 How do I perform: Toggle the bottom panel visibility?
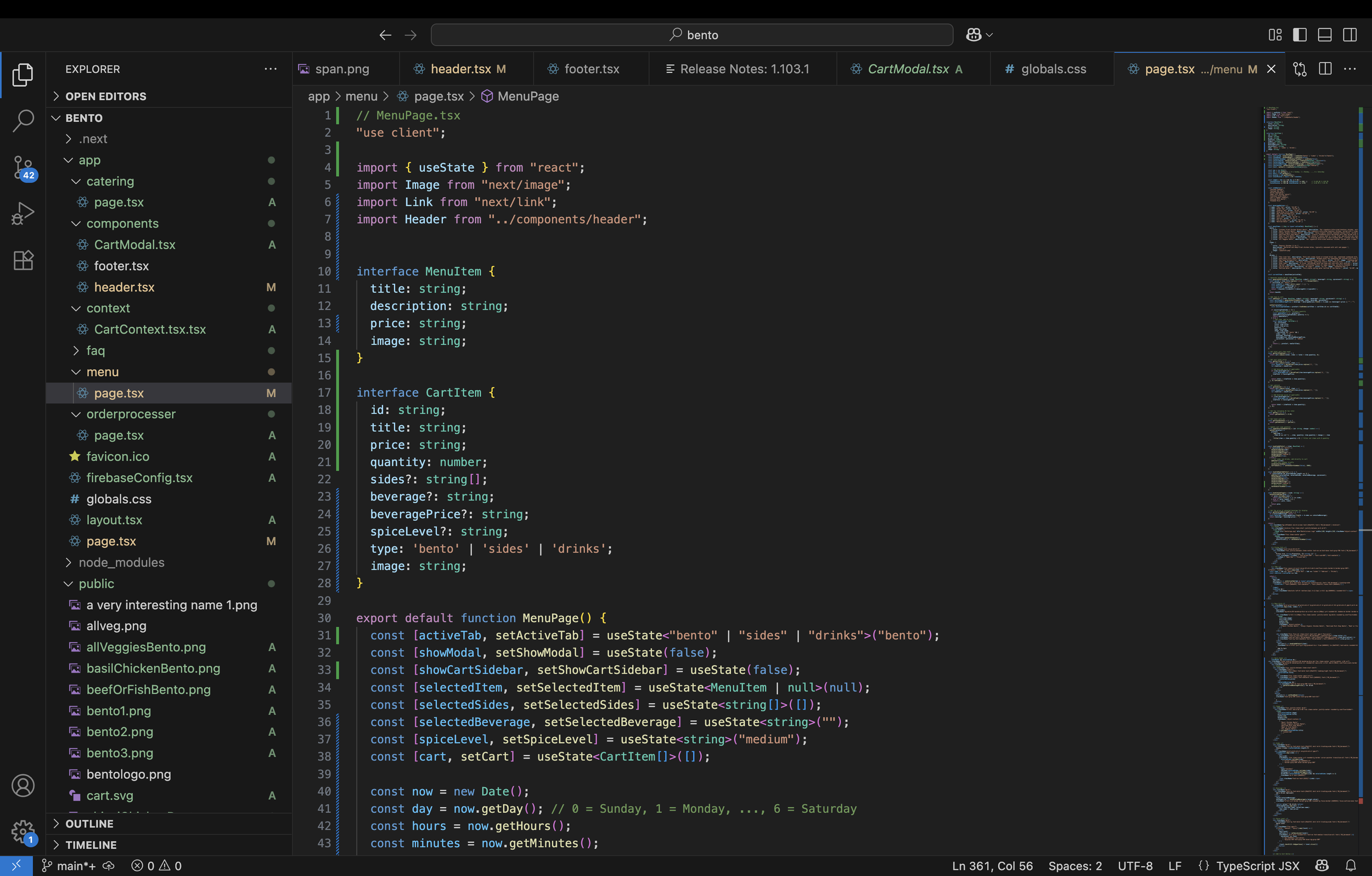point(1325,35)
